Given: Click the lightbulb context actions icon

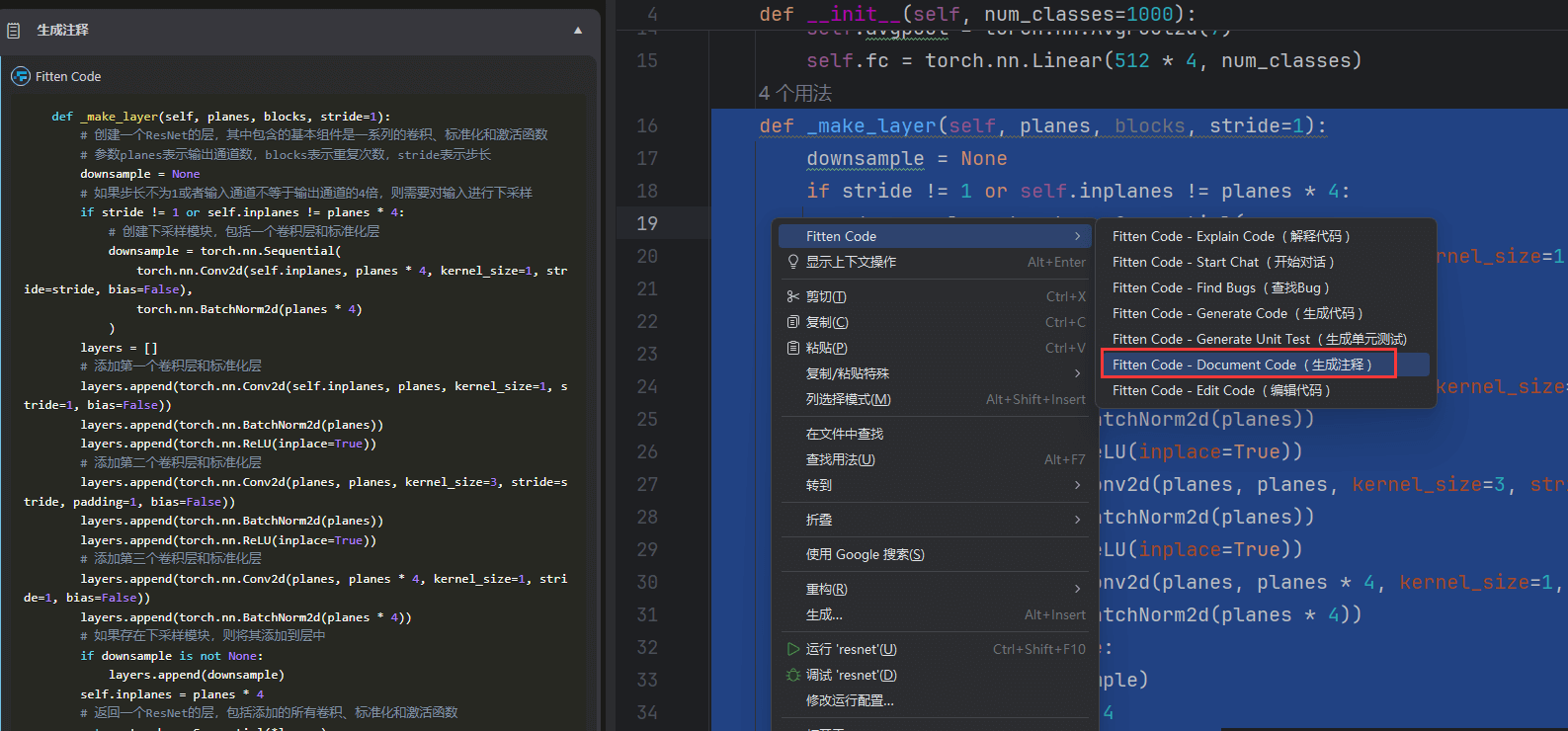Looking at the screenshot, I should (x=792, y=262).
